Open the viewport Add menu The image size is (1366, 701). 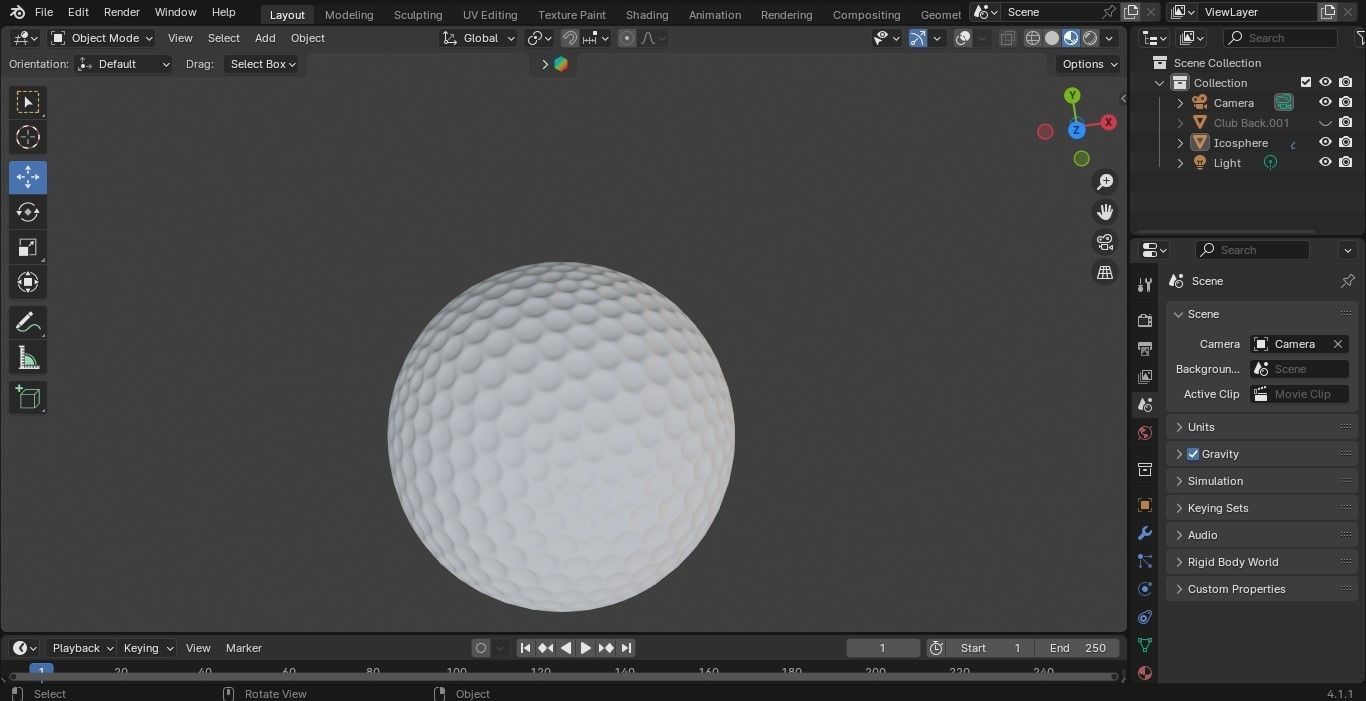point(265,38)
